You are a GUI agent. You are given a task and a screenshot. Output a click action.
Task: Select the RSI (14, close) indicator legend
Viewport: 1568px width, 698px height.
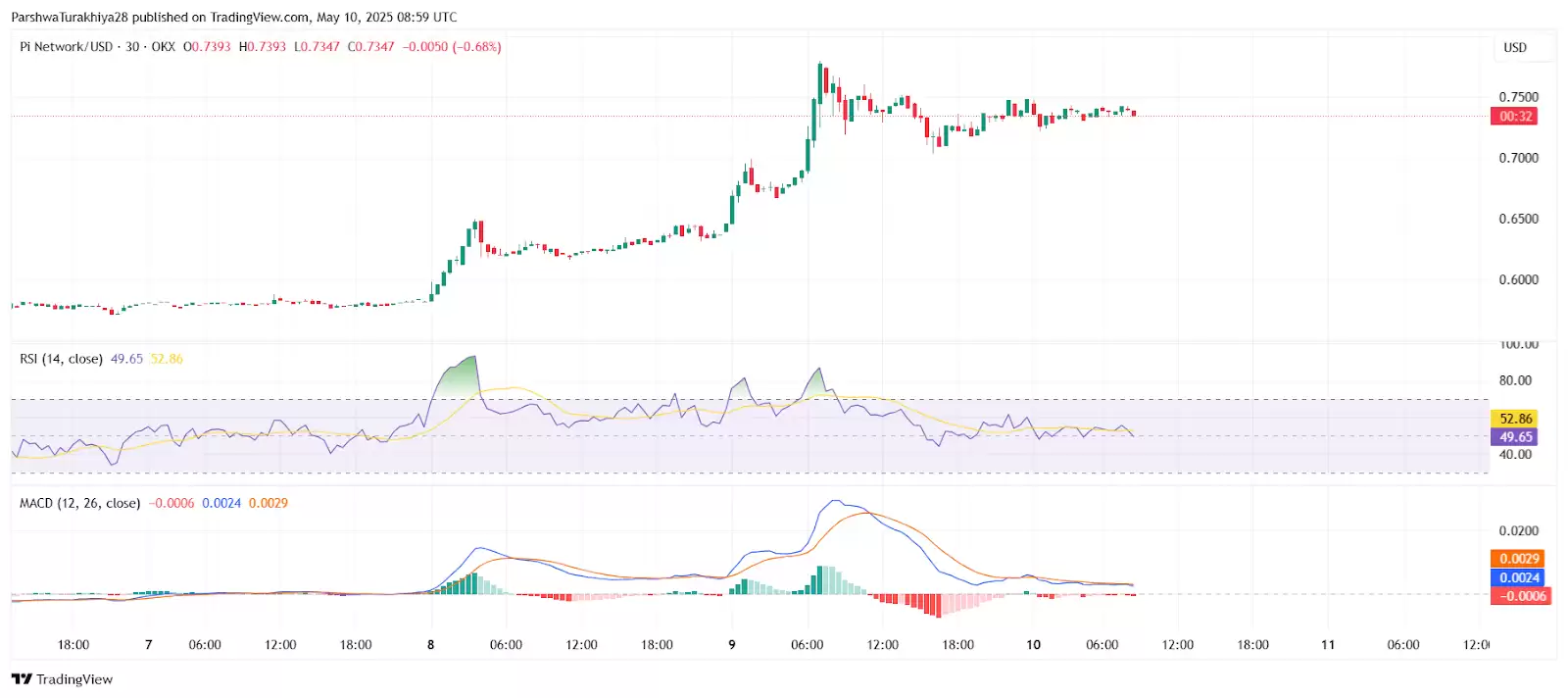61,359
